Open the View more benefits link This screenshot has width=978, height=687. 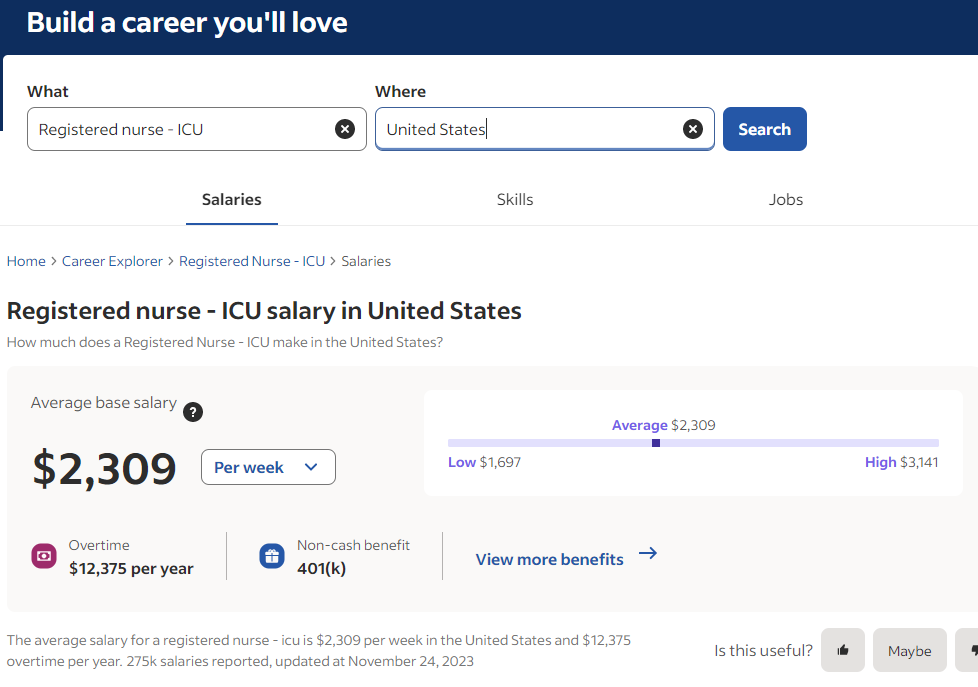click(x=549, y=559)
